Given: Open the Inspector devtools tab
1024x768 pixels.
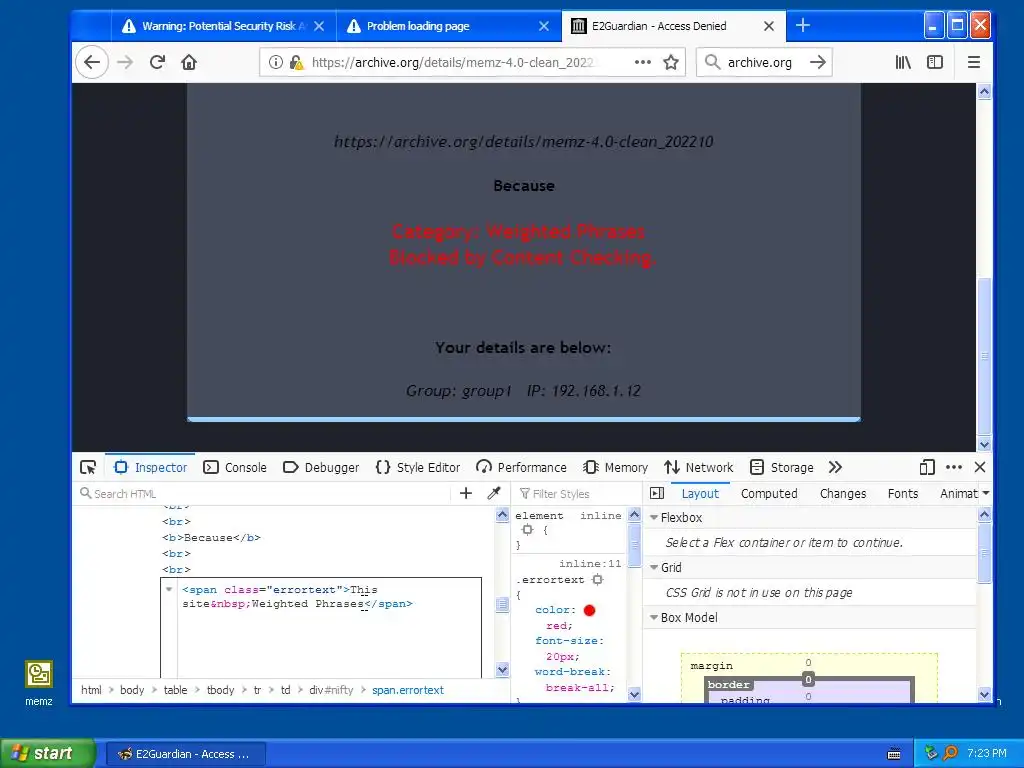Looking at the screenshot, I should 151,468.
